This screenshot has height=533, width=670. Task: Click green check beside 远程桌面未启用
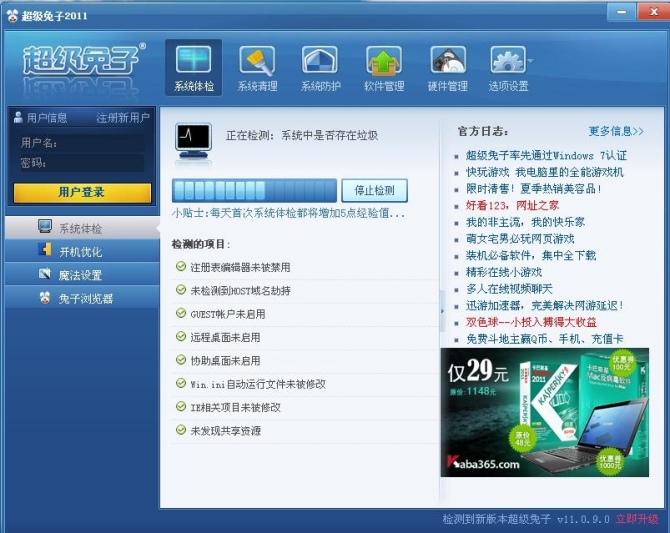click(181, 336)
